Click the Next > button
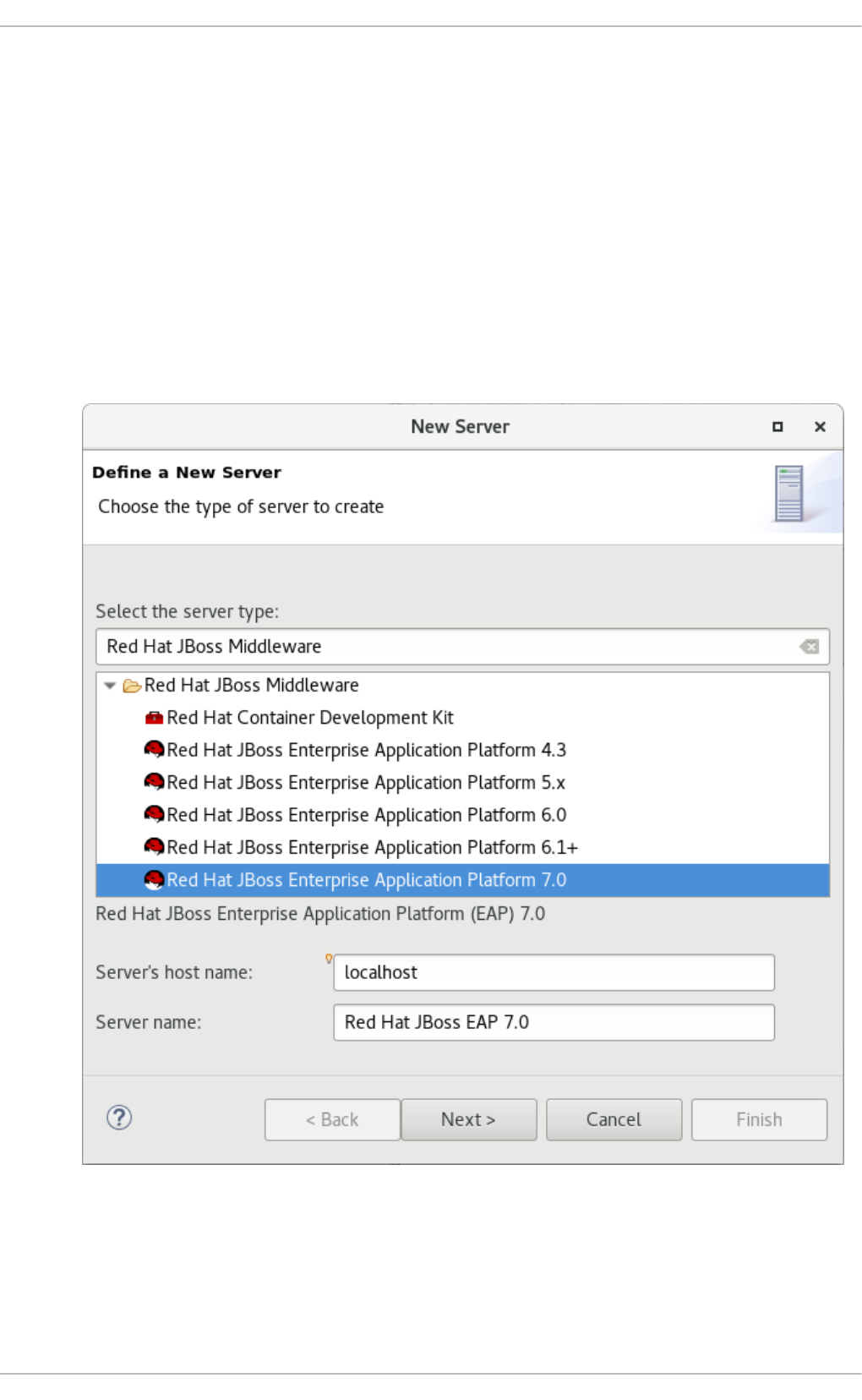862x1400 pixels. 468,1119
